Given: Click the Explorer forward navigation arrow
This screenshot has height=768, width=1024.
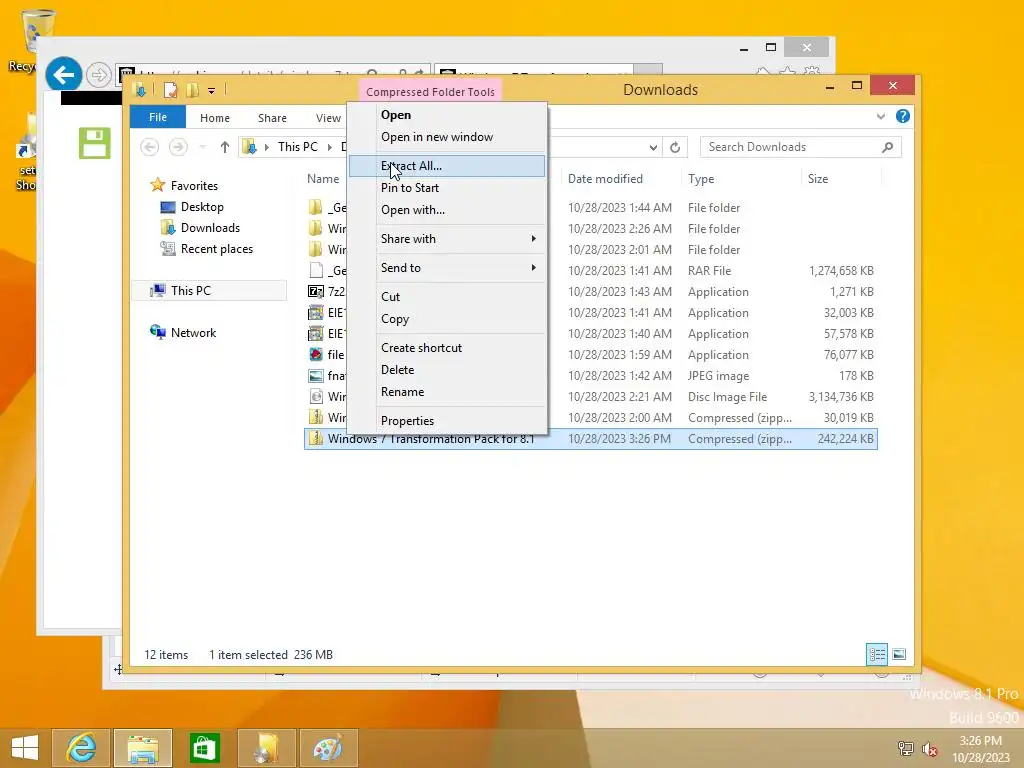Looking at the screenshot, I should coord(178,147).
